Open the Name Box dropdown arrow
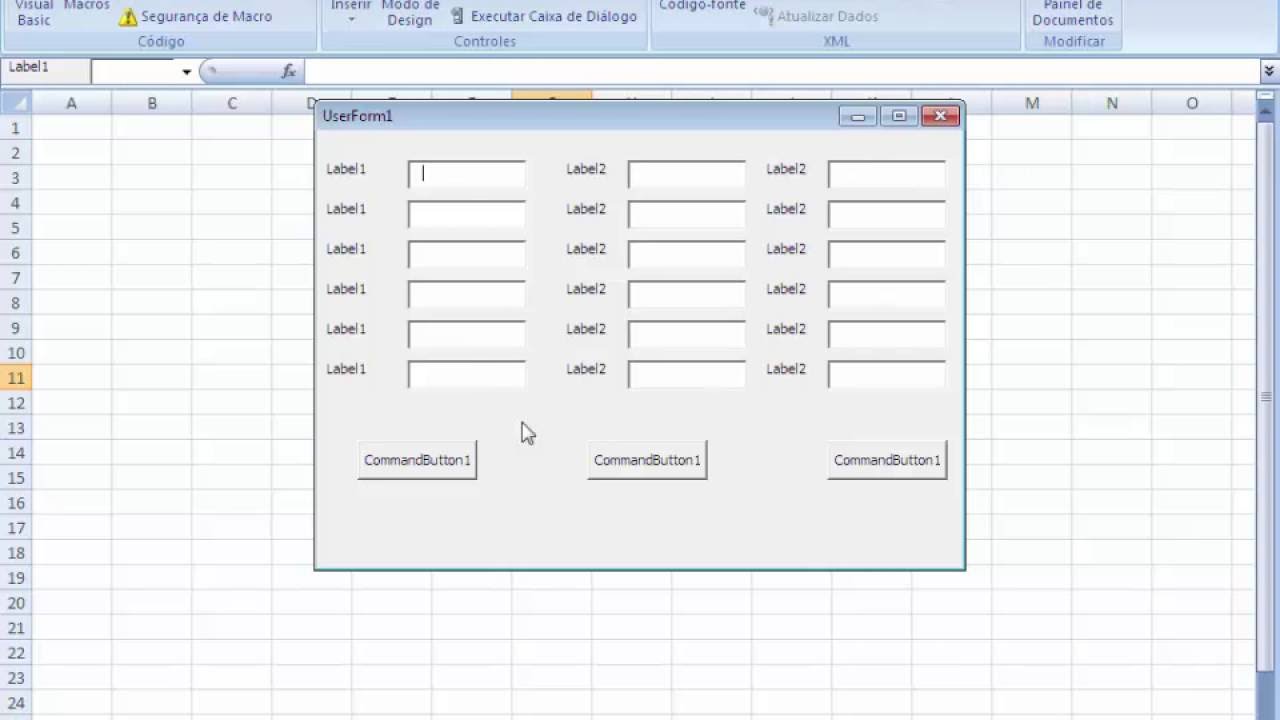Viewport: 1280px width, 720px height. [x=186, y=71]
